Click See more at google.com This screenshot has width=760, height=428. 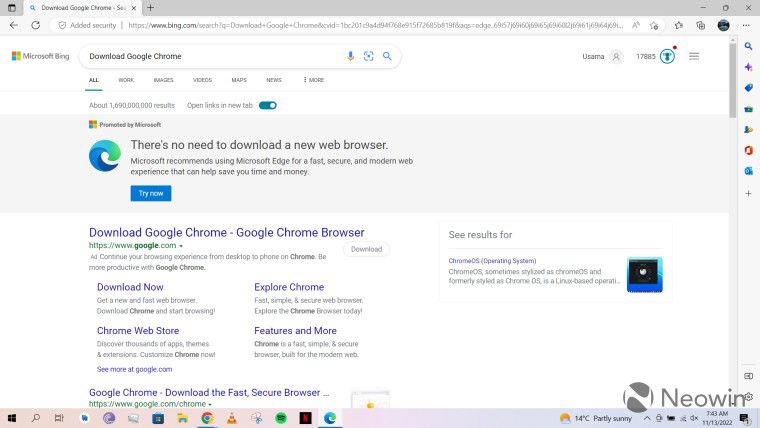[134, 369]
